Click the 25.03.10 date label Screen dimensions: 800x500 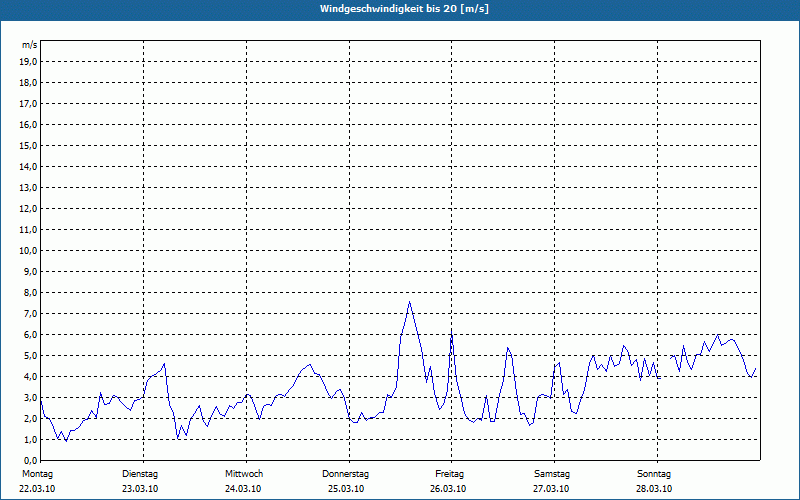[346, 489]
